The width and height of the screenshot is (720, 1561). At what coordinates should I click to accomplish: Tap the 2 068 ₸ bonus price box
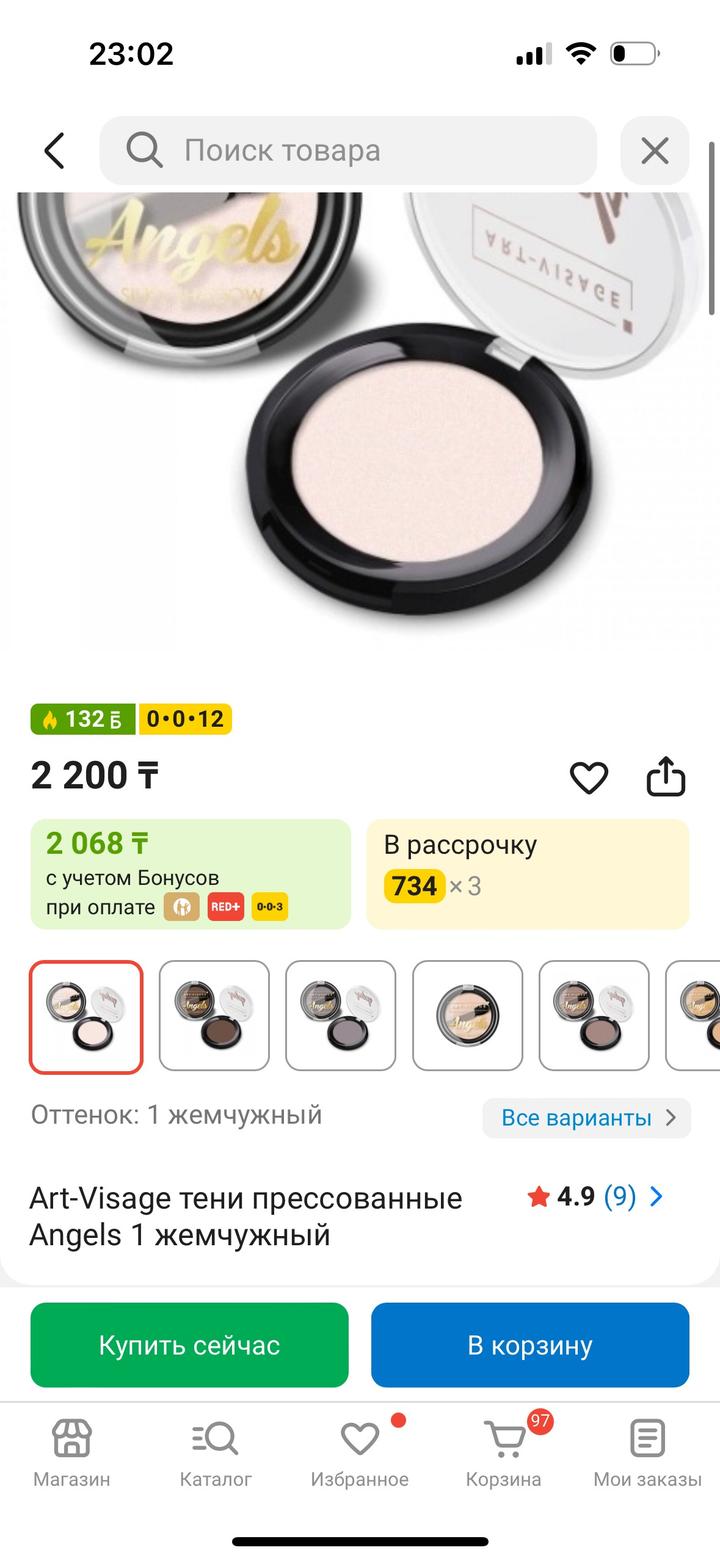(x=191, y=874)
